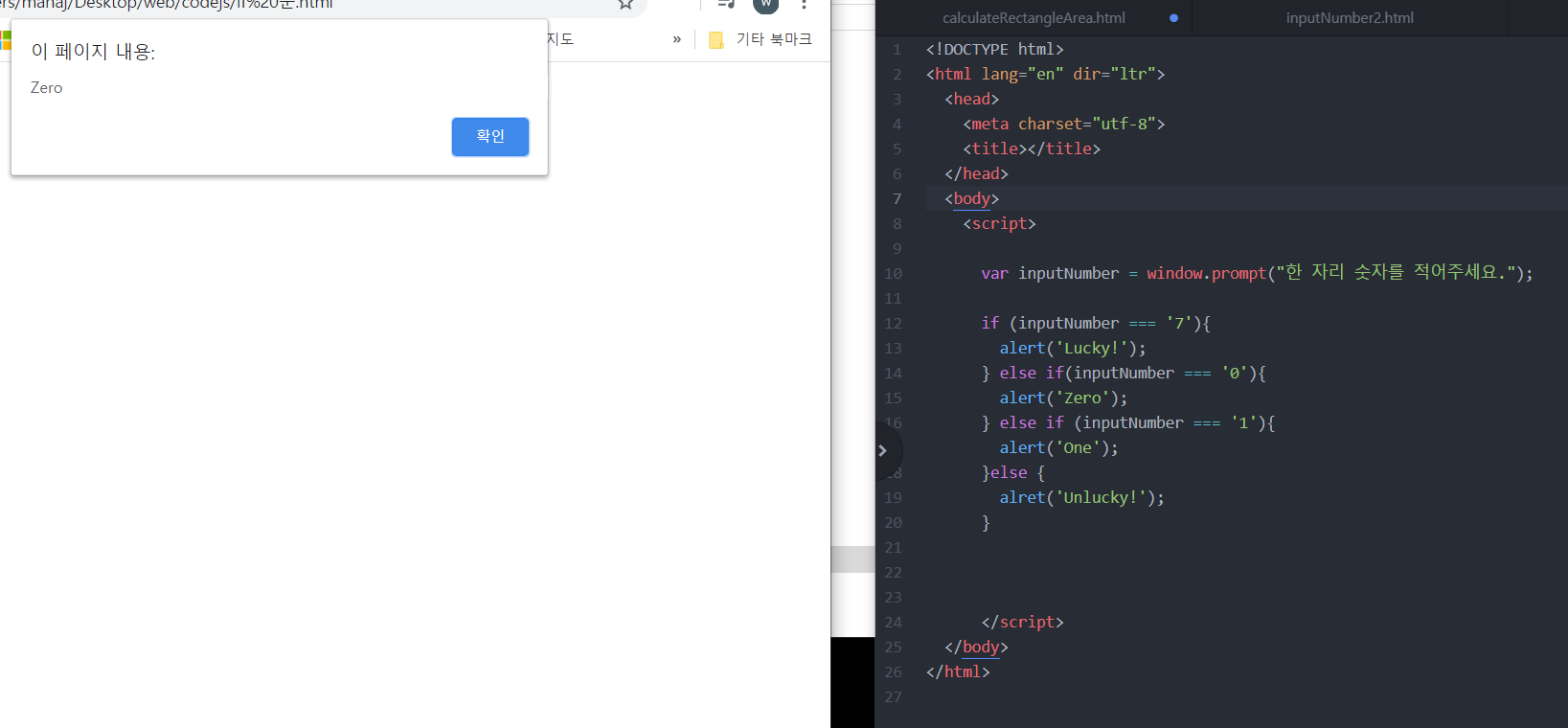Click the 확인 button in the alert
Viewport: 1568px width, 728px height.
pos(490,136)
